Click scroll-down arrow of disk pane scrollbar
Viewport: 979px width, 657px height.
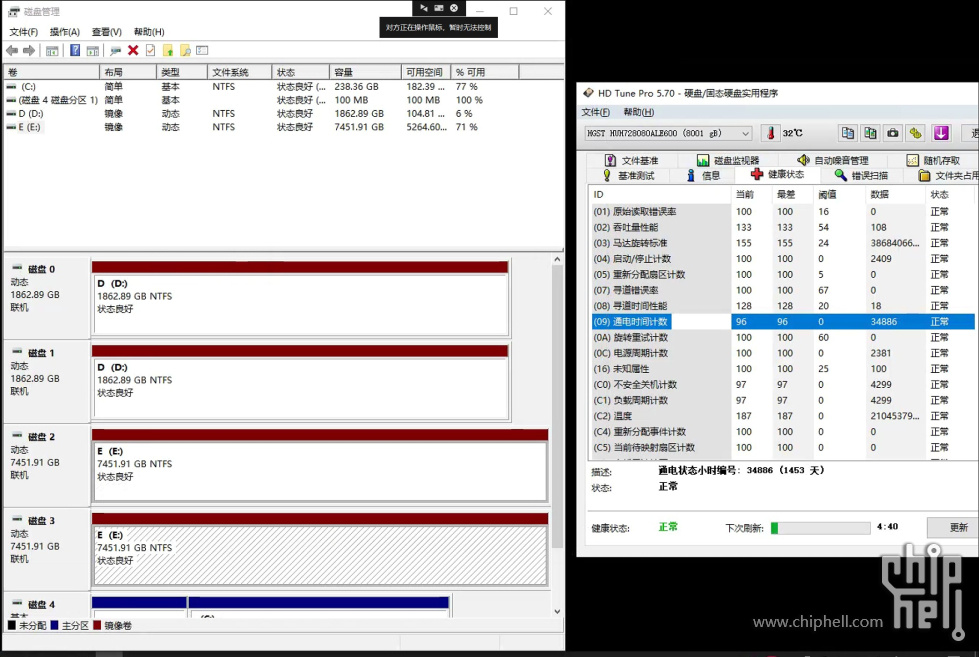(557, 611)
